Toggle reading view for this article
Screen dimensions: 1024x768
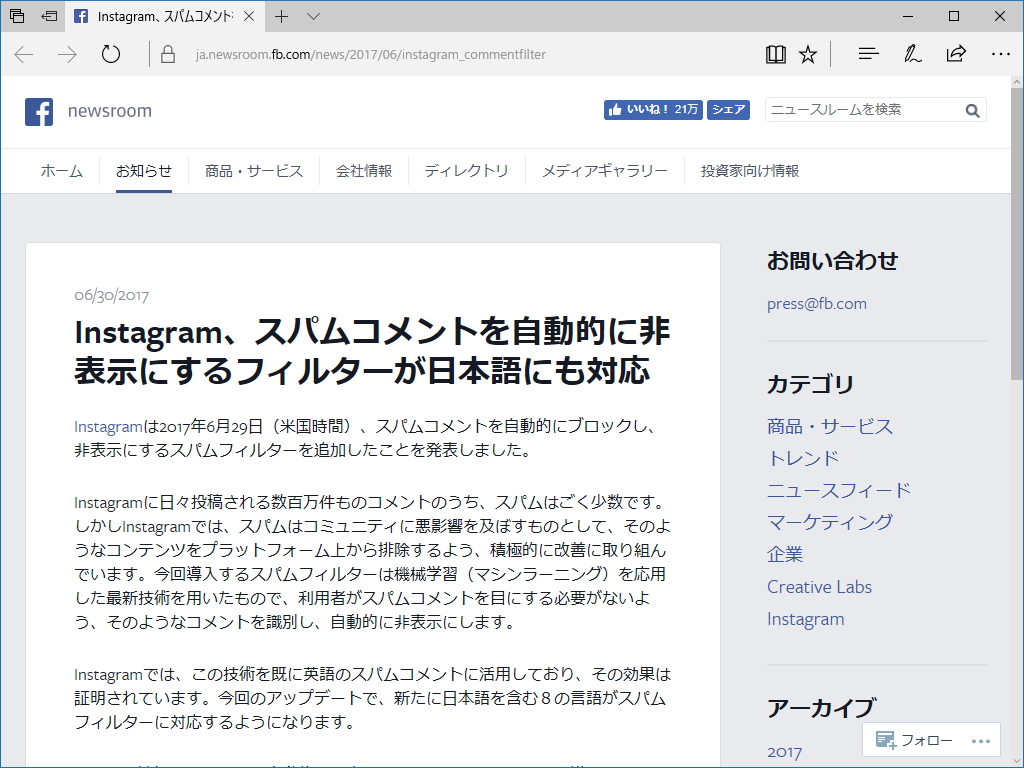776,53
